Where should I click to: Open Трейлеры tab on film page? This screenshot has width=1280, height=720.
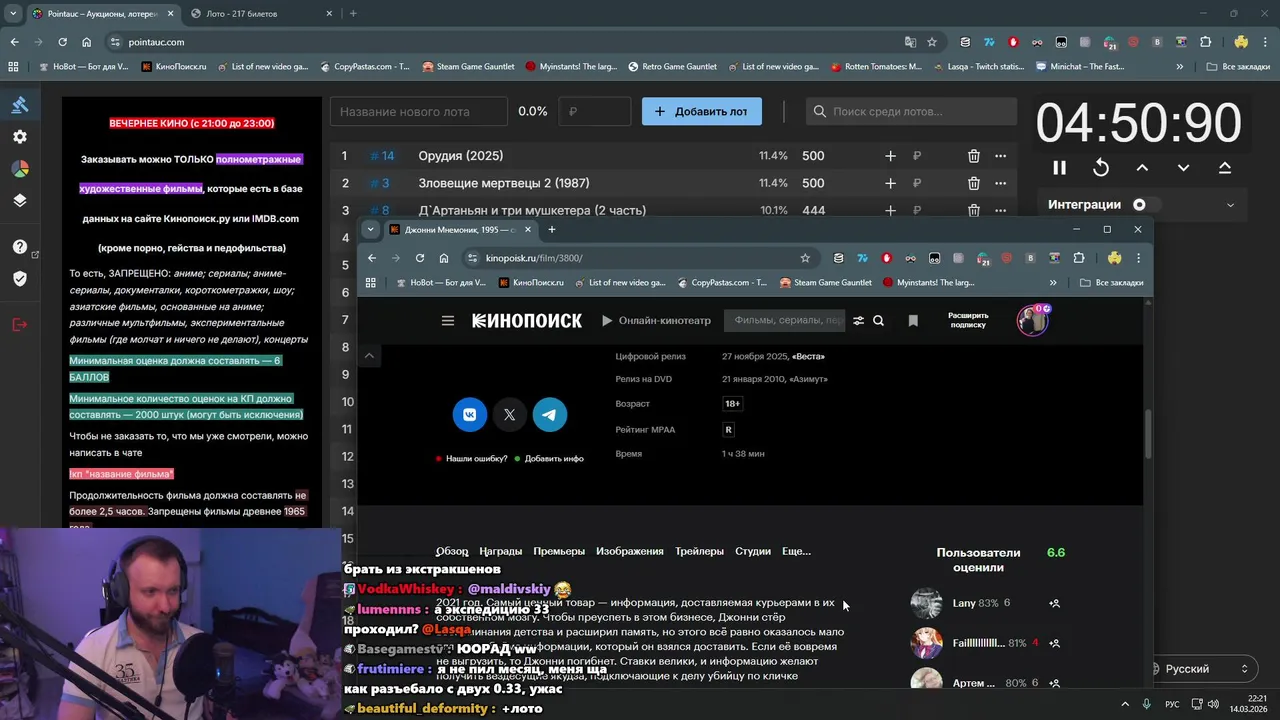coord(699,551)
